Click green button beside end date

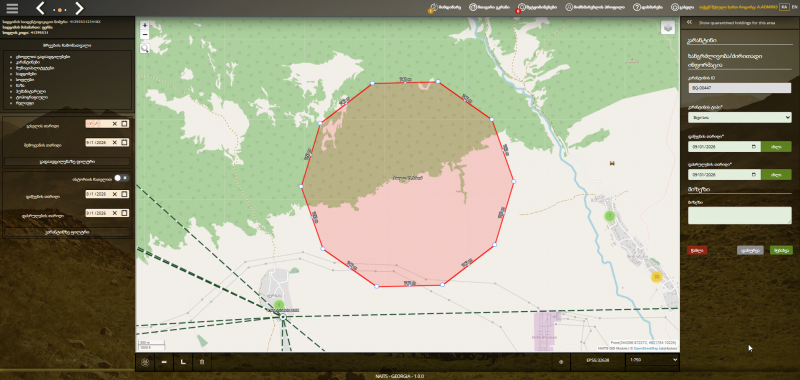(776, 175)
